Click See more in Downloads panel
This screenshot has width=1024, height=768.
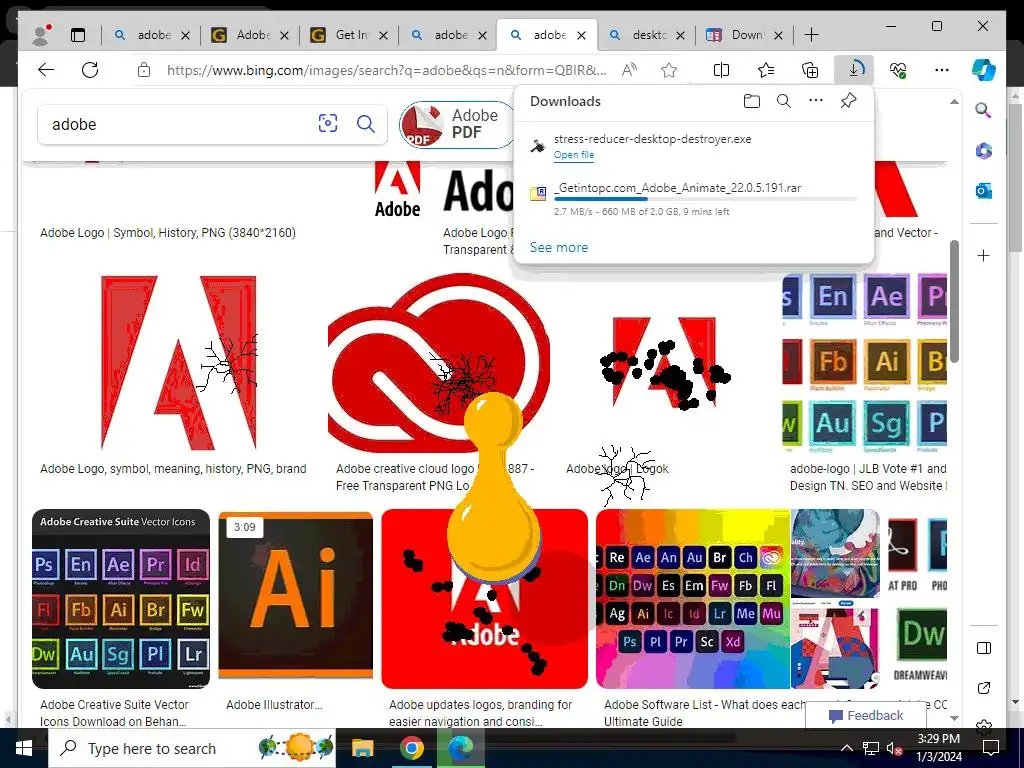pyautogui.click(x=559, y=248)
